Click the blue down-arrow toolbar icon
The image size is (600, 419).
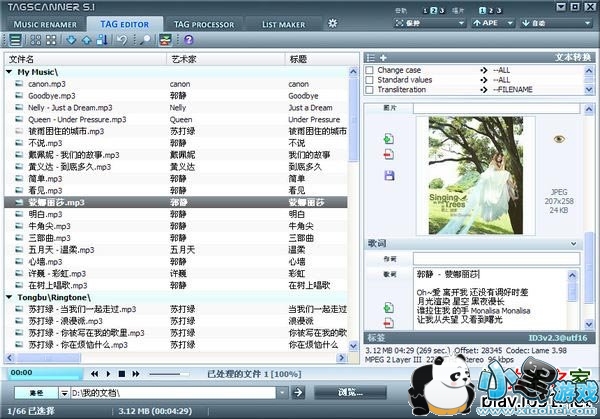[71, 40]
